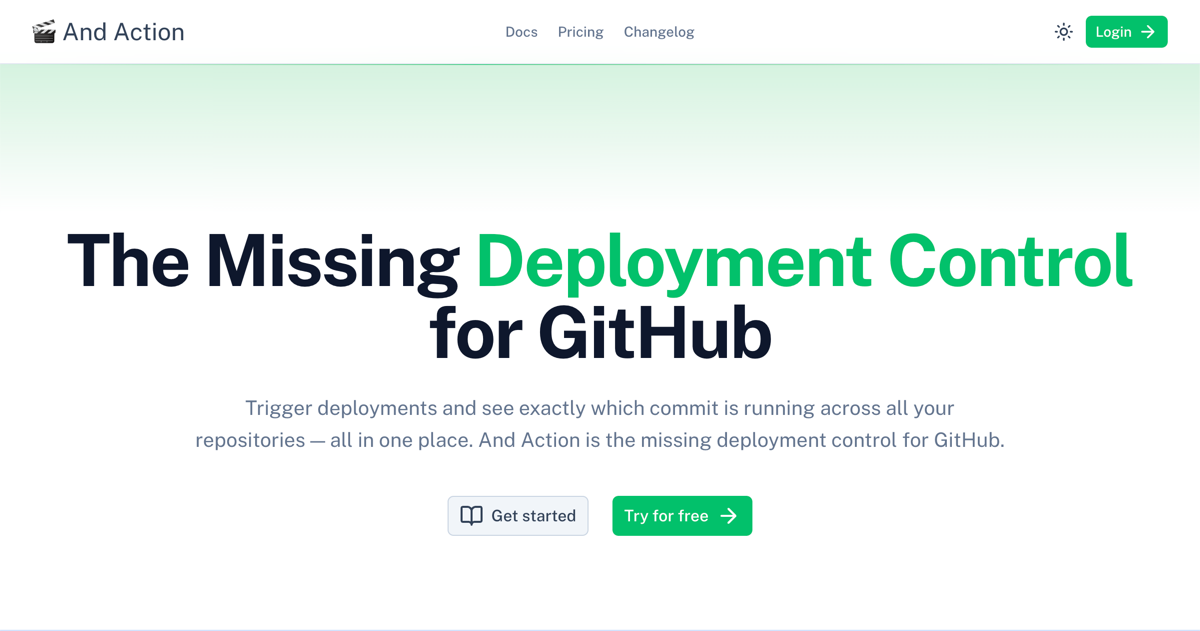This screenshot has height=631, width=1200.
Task: Open the Changelog navigation link
Action: click(659, 32)
